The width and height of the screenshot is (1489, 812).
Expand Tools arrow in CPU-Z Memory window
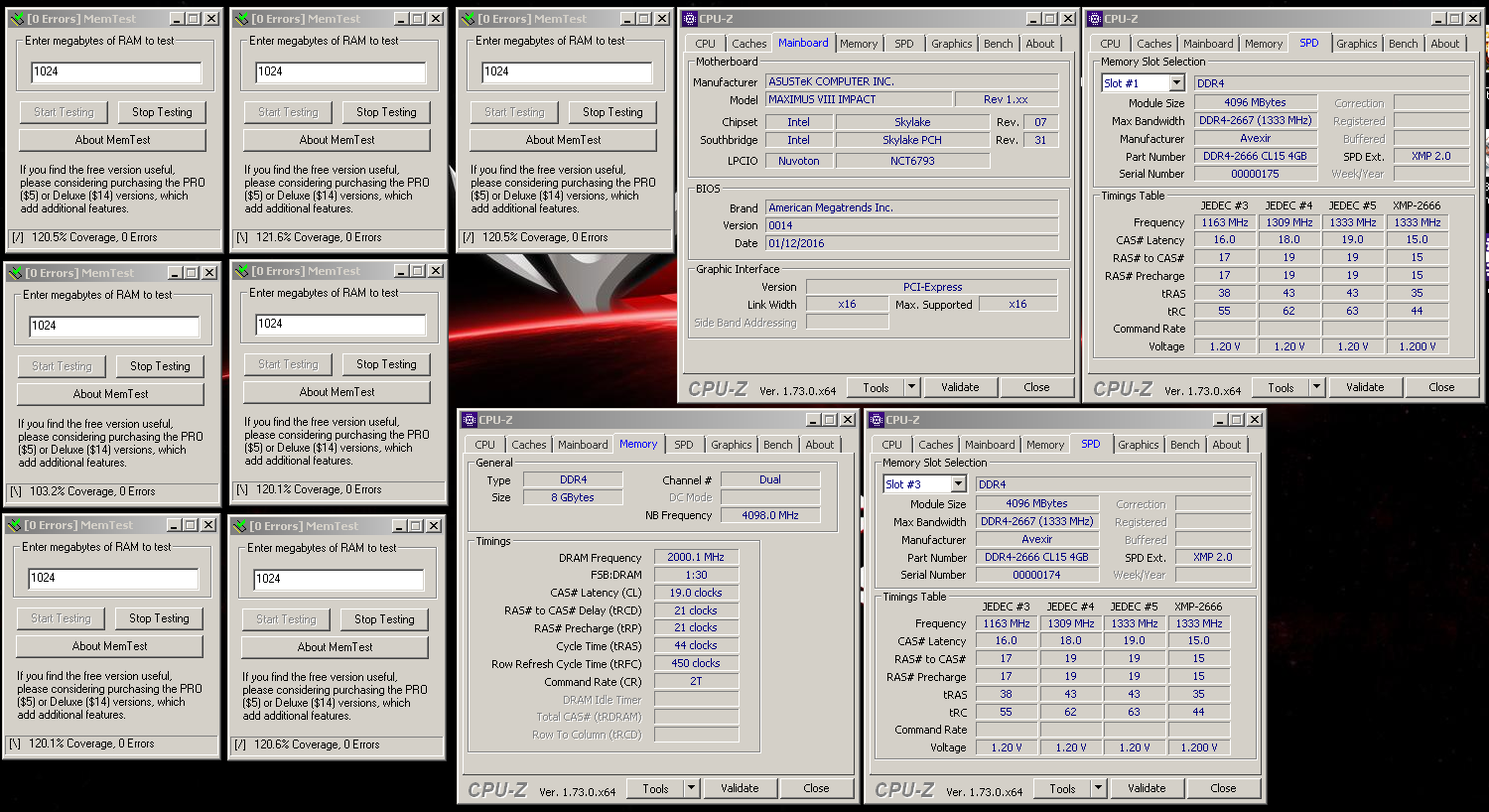pyautogui.click(x=691, y=788)
